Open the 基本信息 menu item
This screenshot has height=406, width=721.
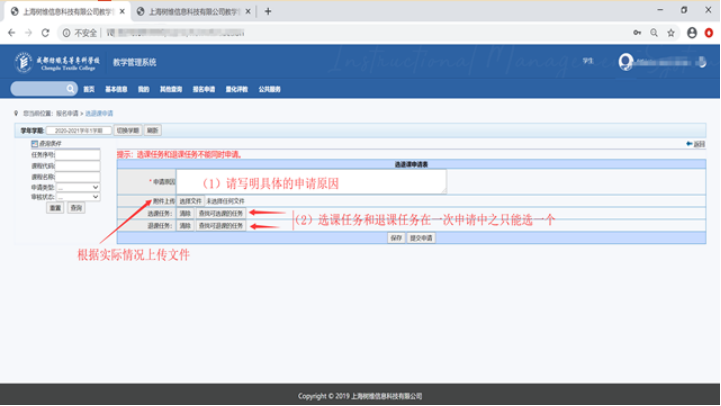pyautogui.click(x=116, y=89)
